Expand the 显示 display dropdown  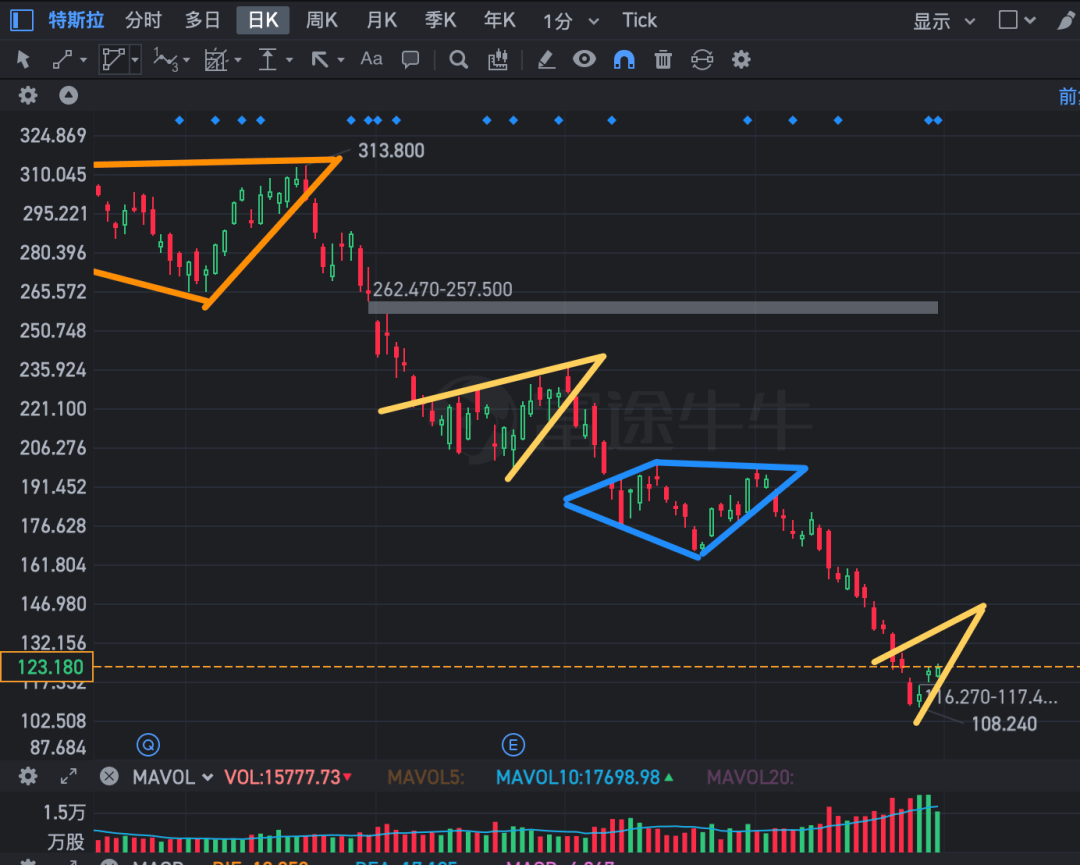(944, 21)
